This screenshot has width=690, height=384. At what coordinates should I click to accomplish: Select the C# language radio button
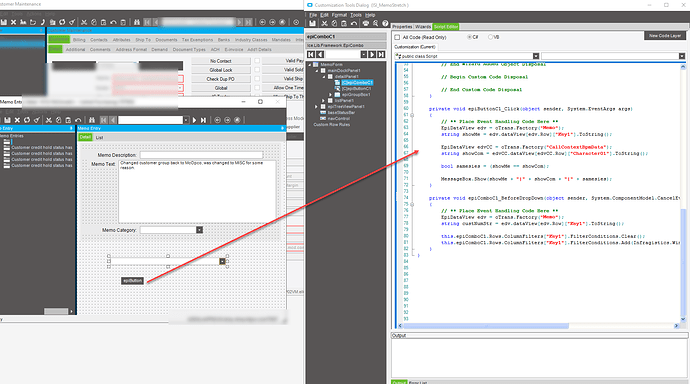(469, 37)
